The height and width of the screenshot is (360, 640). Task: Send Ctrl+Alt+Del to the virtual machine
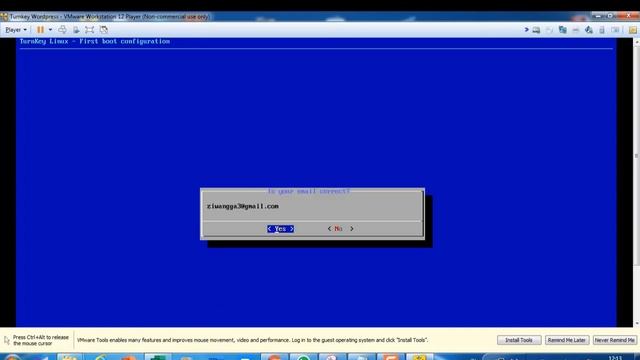62,30
